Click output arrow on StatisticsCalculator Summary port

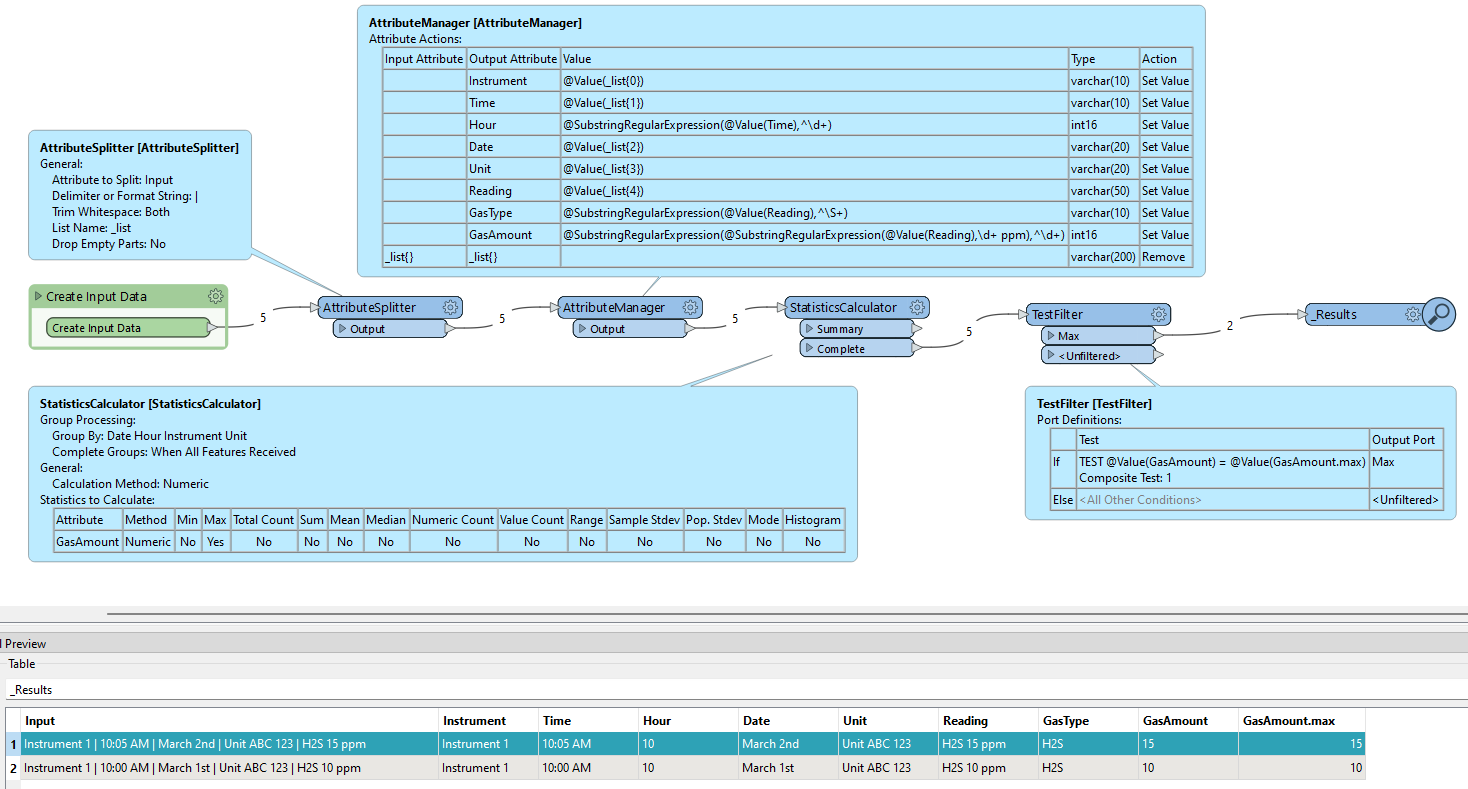coord(917,329)
